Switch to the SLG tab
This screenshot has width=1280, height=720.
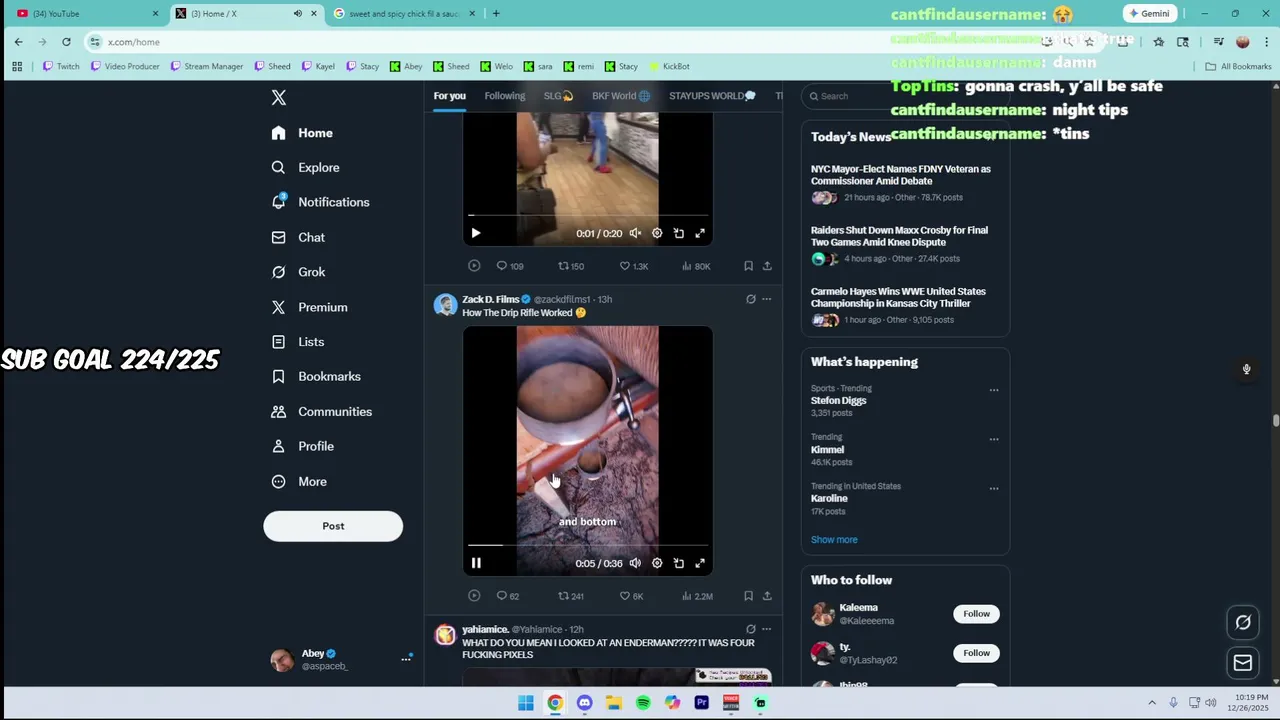[x=558, y=96]
